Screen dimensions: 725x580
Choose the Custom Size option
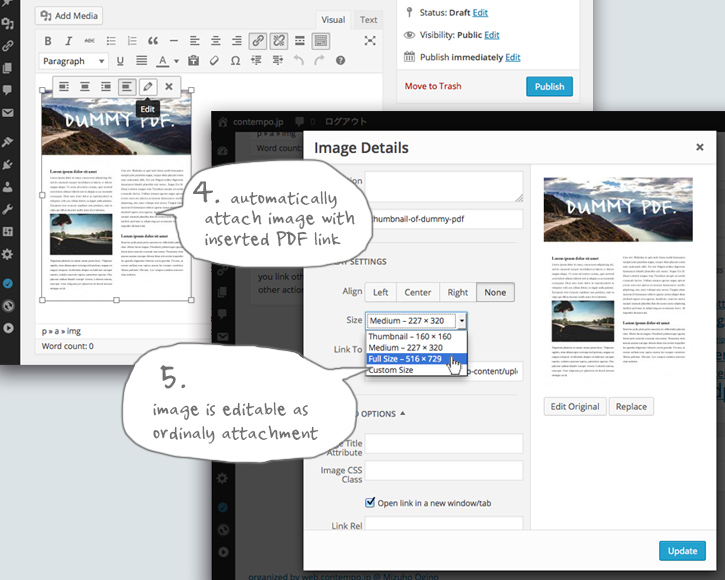[x=417, y=370]
